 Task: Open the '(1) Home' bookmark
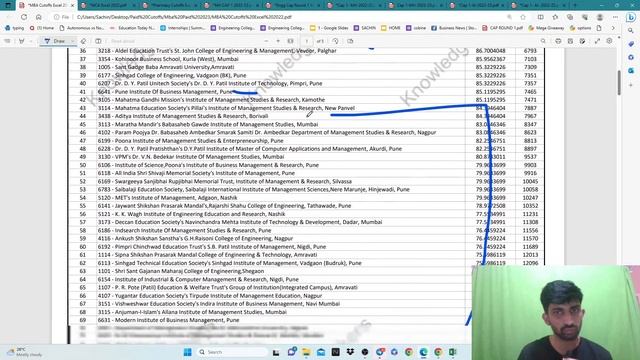(42, 28)
